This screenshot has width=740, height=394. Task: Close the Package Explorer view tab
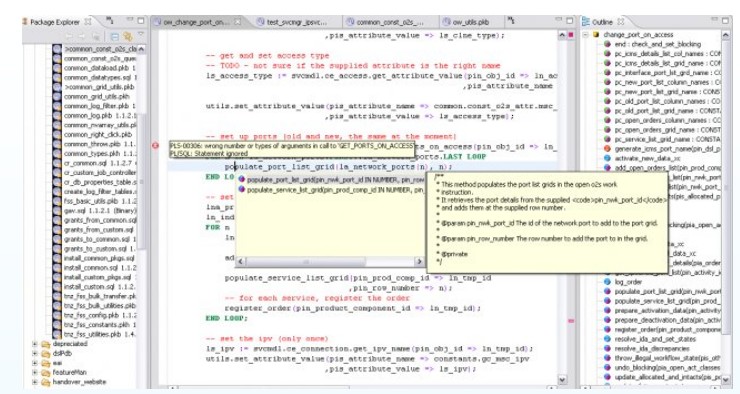coord(88,22)
